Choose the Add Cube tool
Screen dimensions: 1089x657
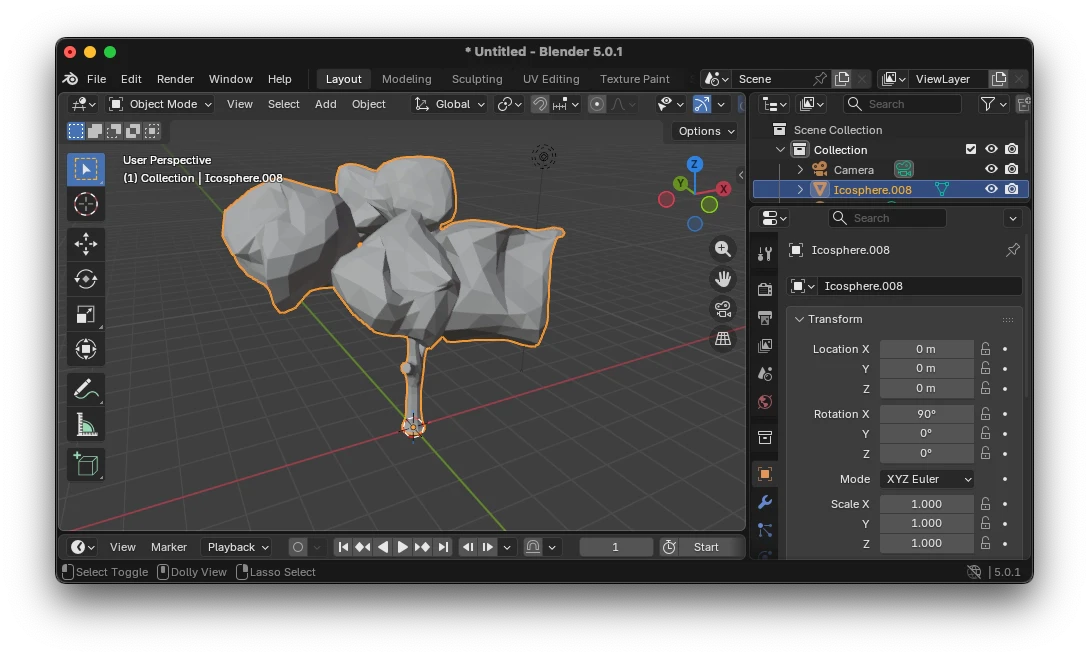pos(86,464)
